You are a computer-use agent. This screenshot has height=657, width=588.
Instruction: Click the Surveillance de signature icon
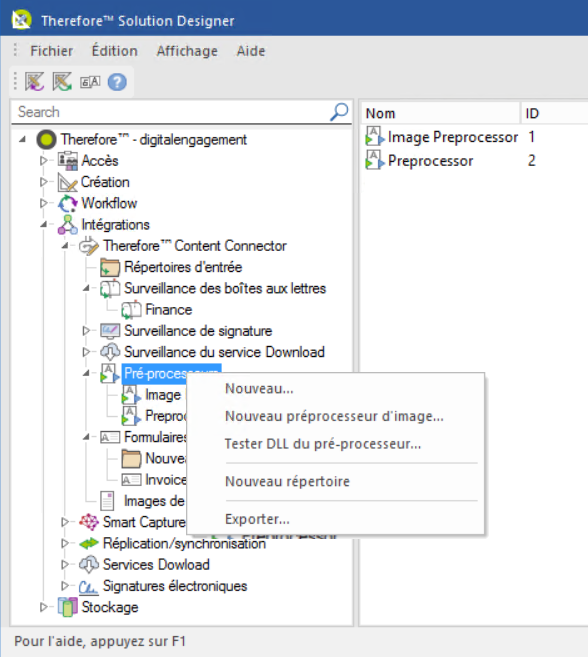[110, 331]
